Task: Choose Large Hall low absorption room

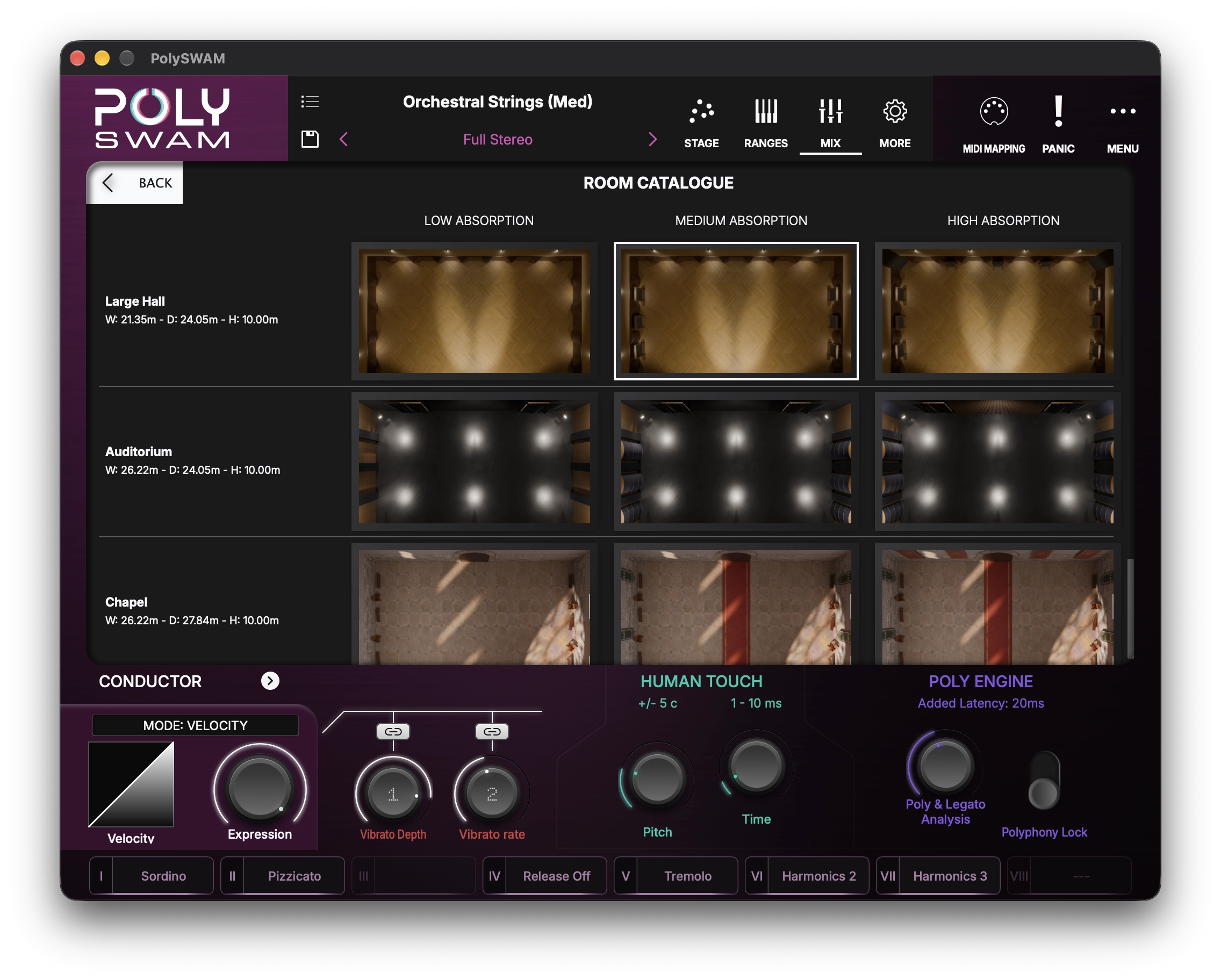Action: (474, 311)
